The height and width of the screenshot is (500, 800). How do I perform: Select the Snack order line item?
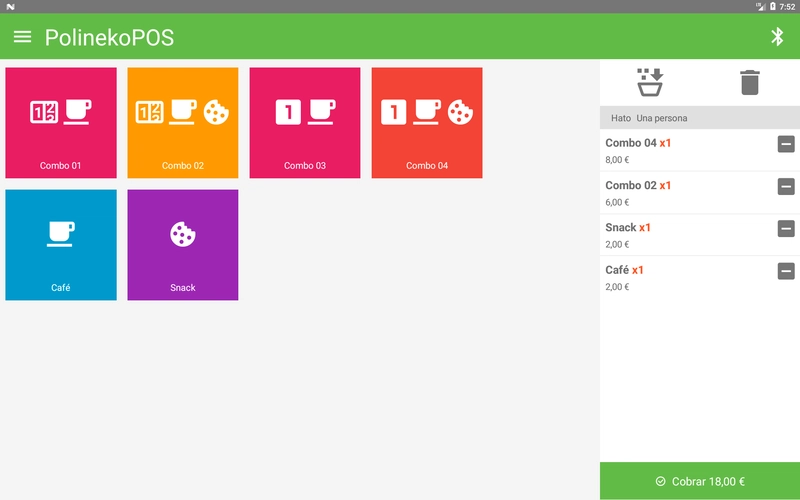(680, 235)
